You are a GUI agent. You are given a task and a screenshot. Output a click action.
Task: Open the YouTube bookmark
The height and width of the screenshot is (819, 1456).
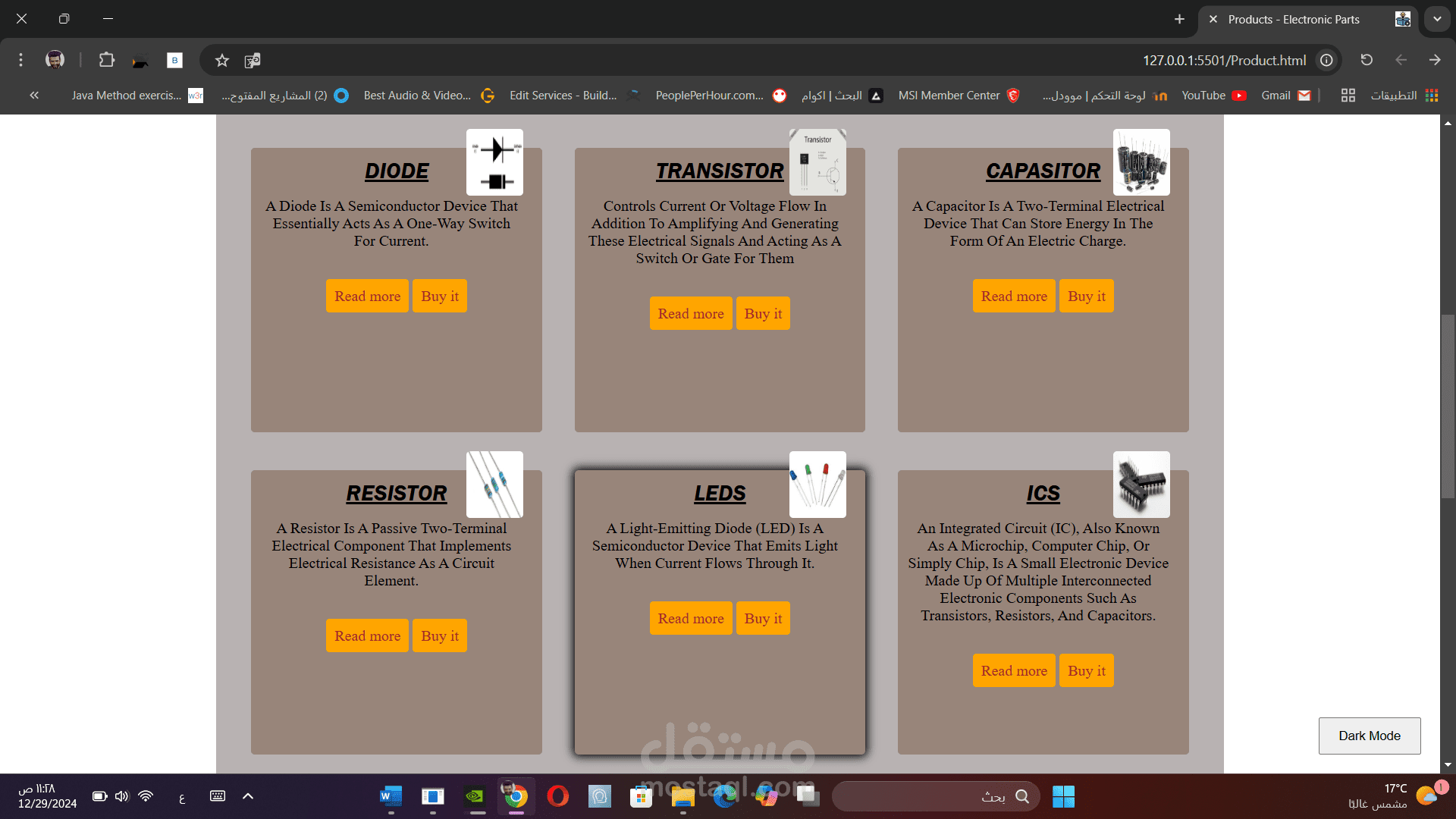tap(1213, 96)
